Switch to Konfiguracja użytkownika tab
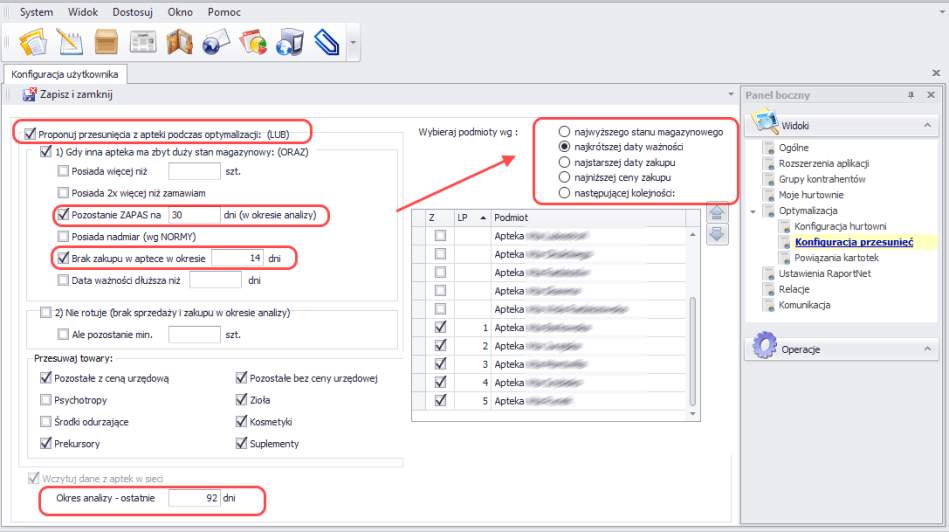Screen dimensions: 949x532 [65, 74]
